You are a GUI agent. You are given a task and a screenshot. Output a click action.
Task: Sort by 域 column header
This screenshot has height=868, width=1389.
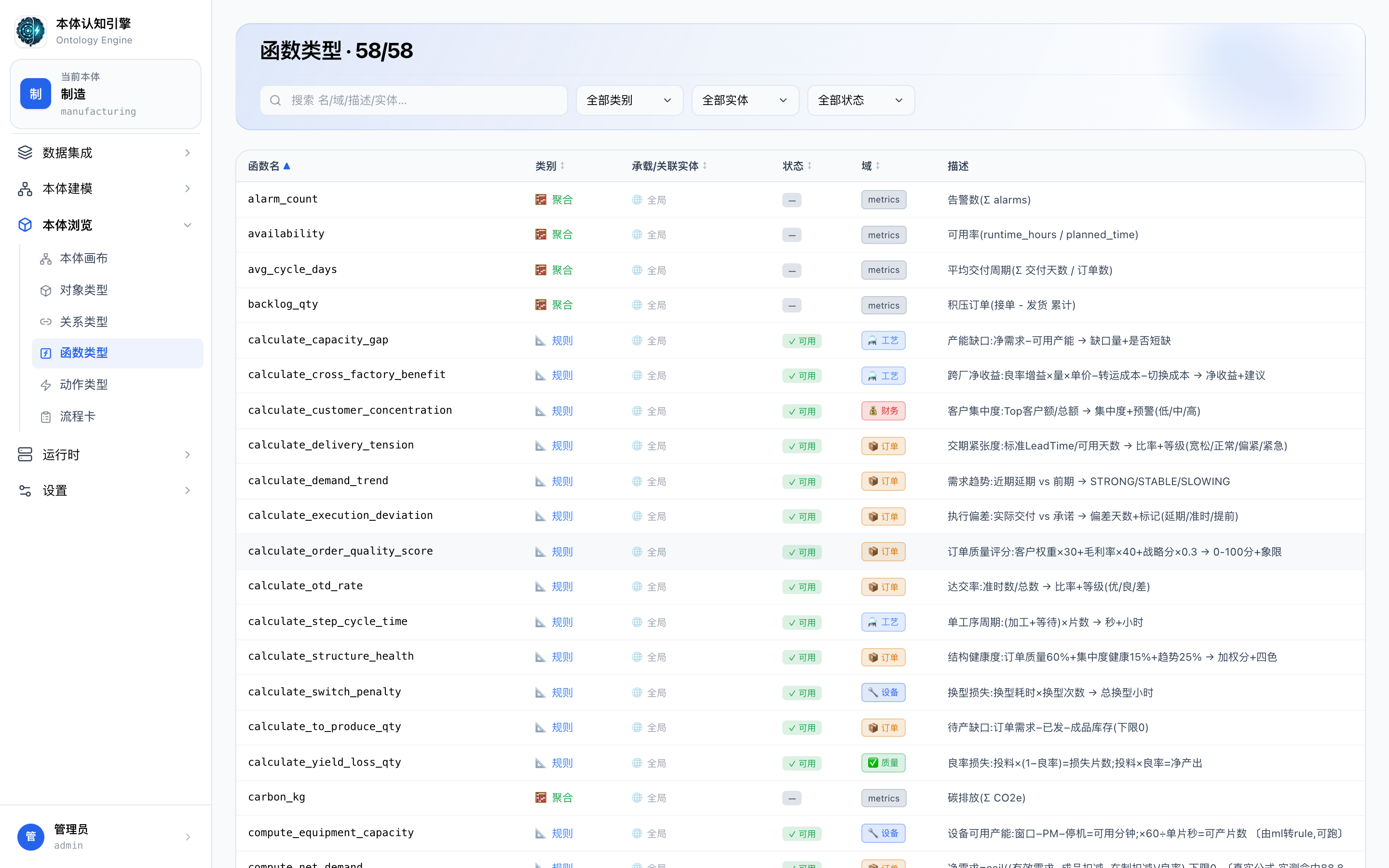871,166
